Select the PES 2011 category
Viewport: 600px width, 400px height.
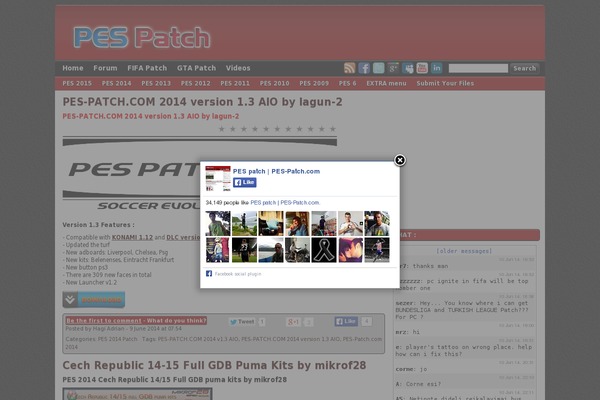[x=235, y=83]
